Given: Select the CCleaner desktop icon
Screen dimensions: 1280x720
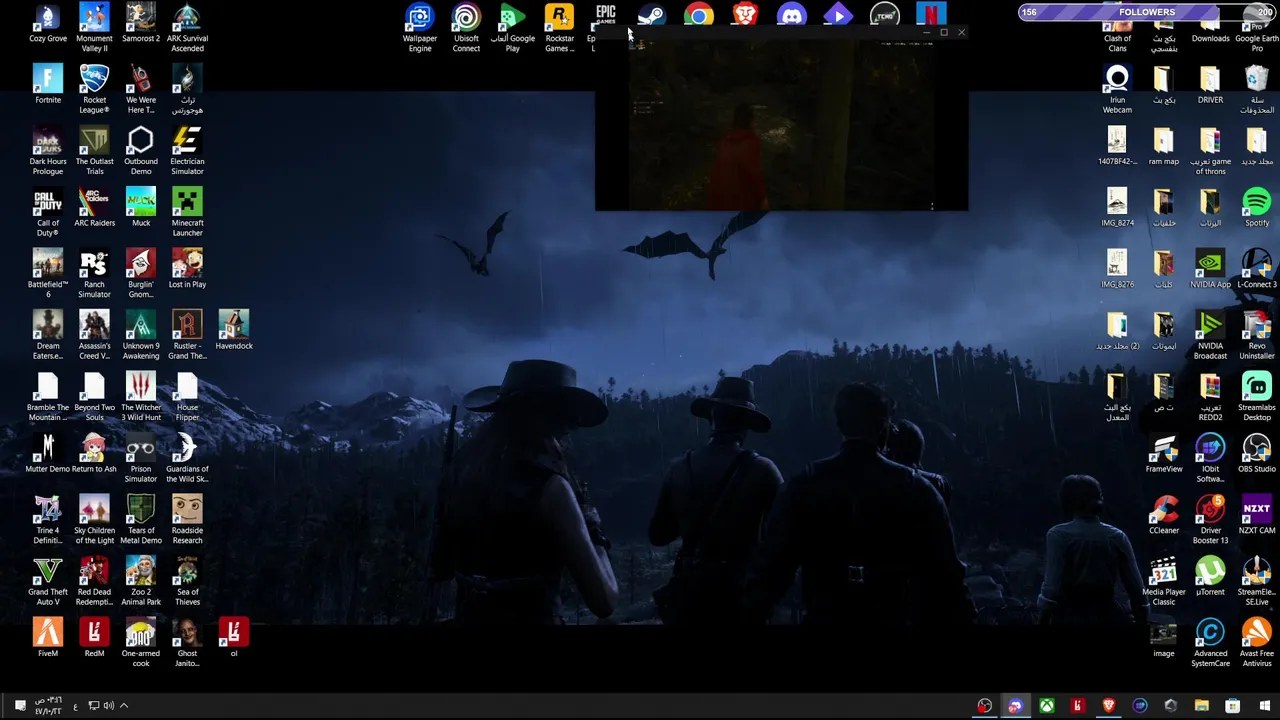Looking at the screenshot, I should tap(1164, 514).
